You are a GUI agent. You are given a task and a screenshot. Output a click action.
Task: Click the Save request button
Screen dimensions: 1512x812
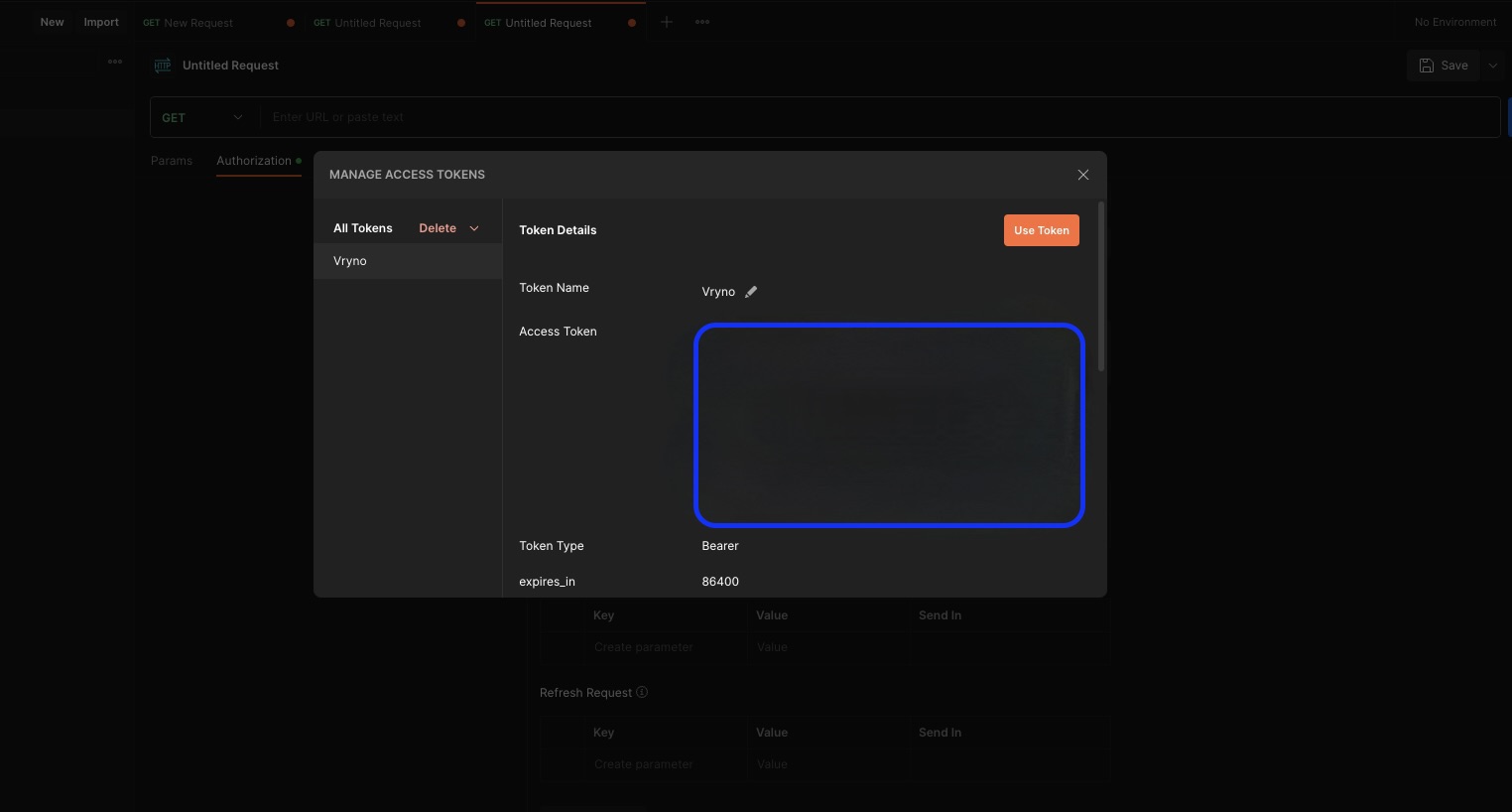[x=1444, y=66]
